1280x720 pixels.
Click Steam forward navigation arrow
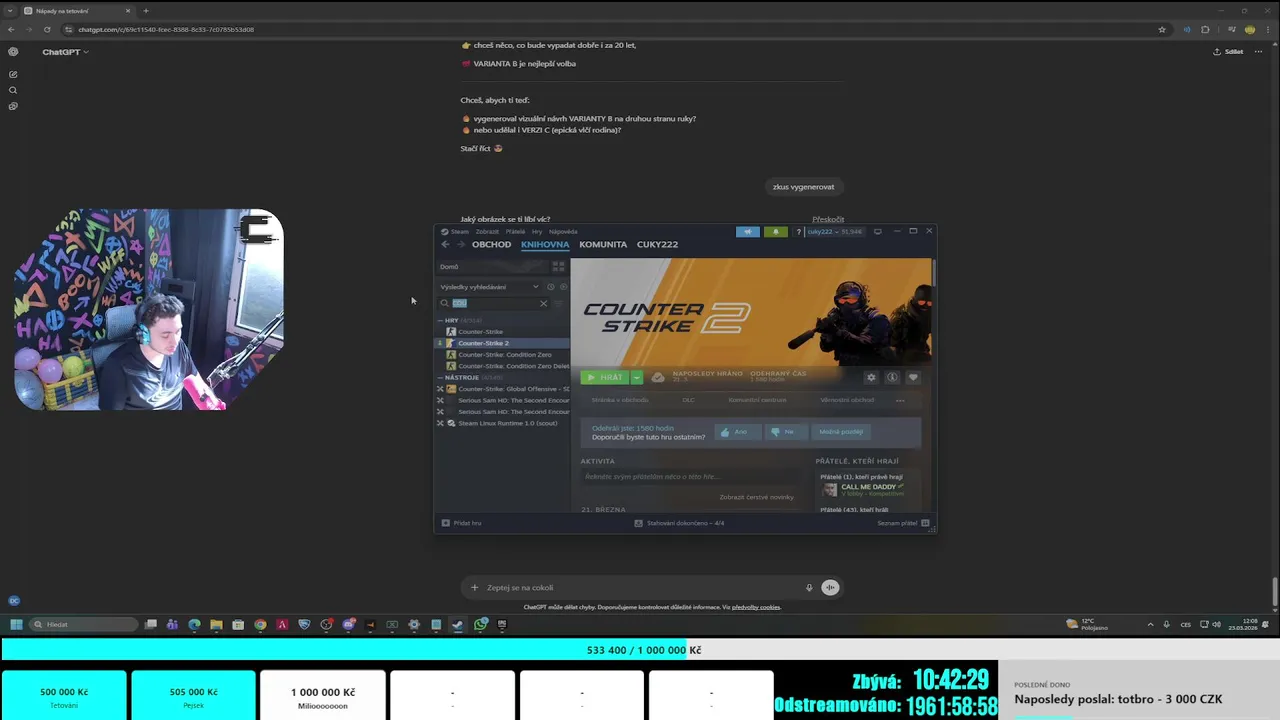461,244
